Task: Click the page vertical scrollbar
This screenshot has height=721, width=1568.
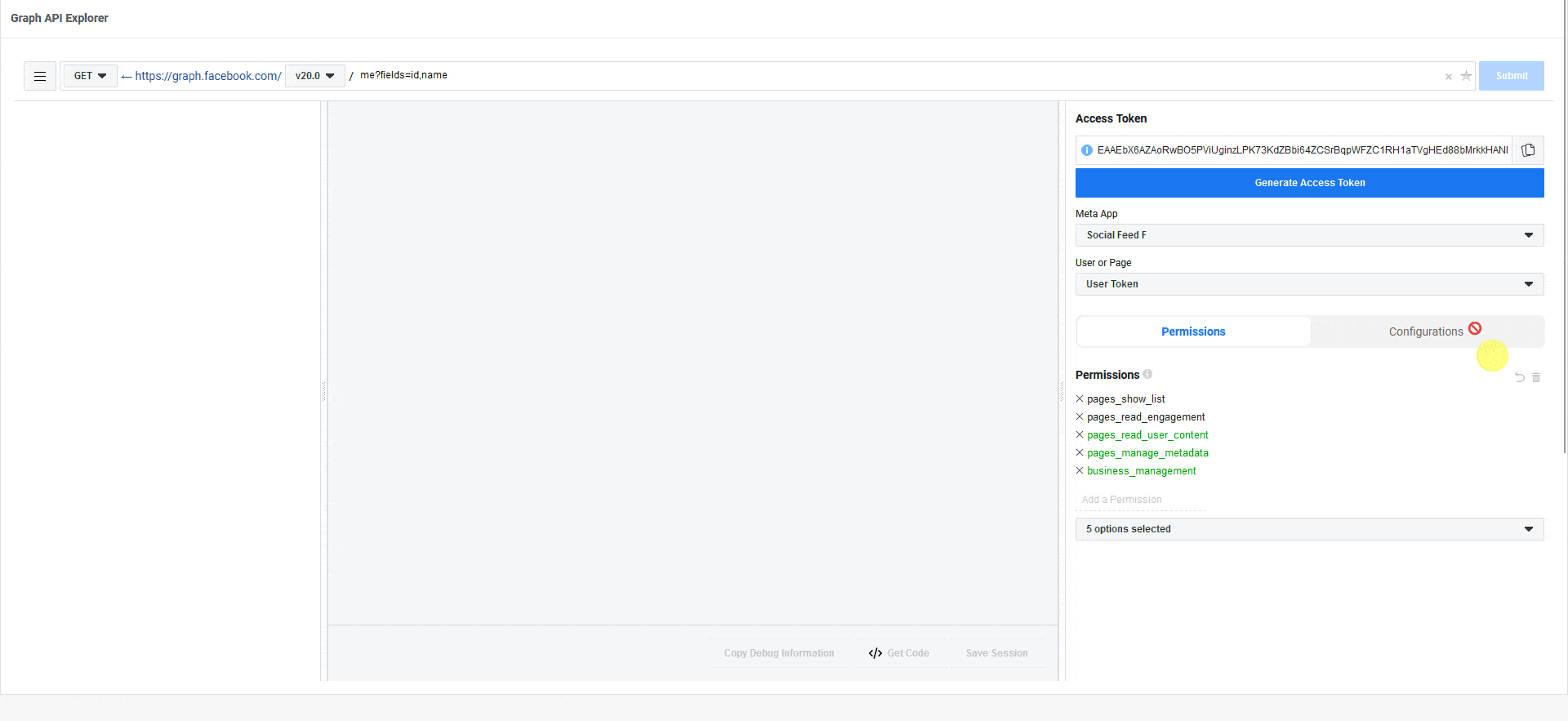Action: tap(1565, 226)
